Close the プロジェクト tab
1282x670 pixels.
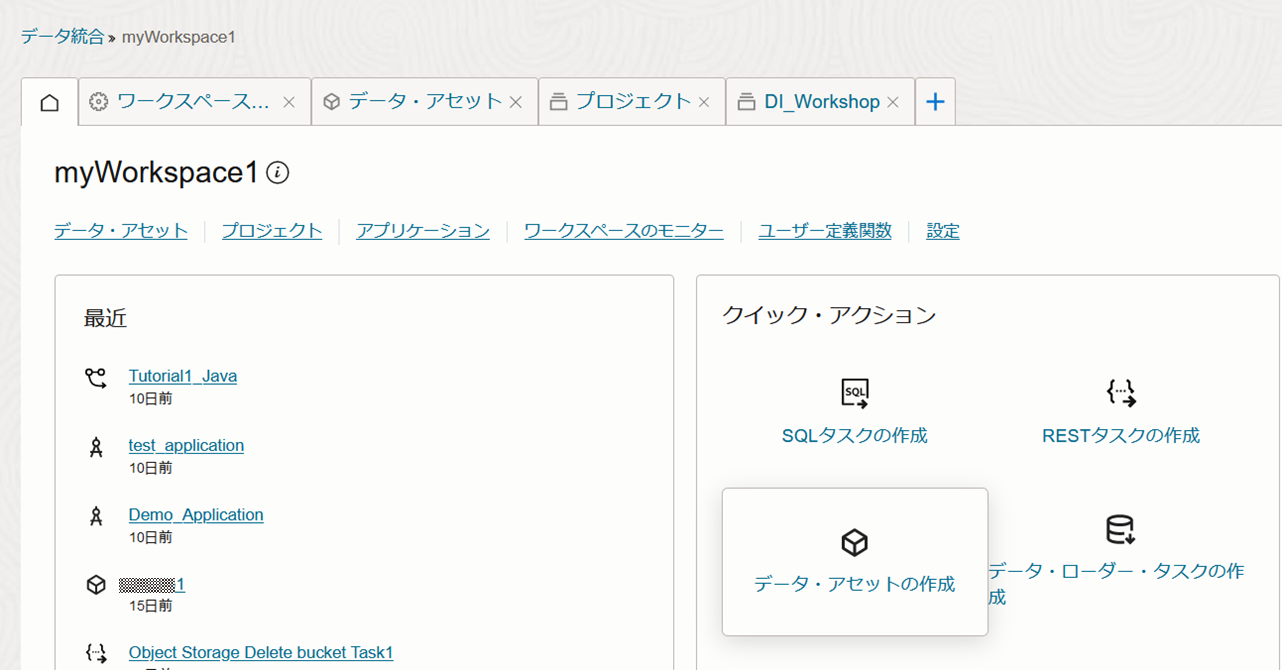click(x=704, y=102)
